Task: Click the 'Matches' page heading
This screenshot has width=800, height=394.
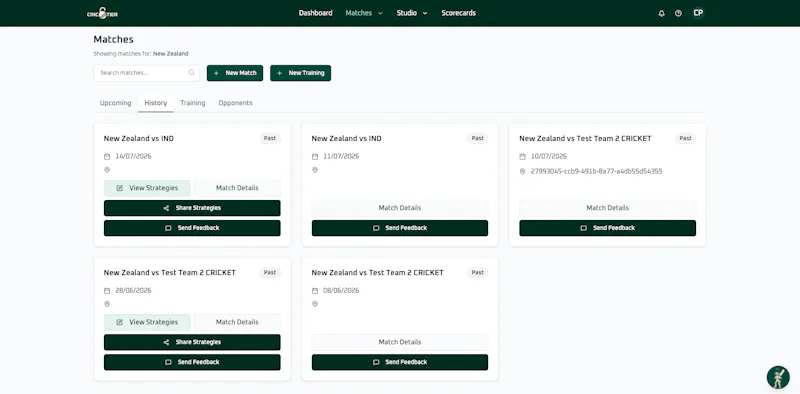Action: [113, 40]
